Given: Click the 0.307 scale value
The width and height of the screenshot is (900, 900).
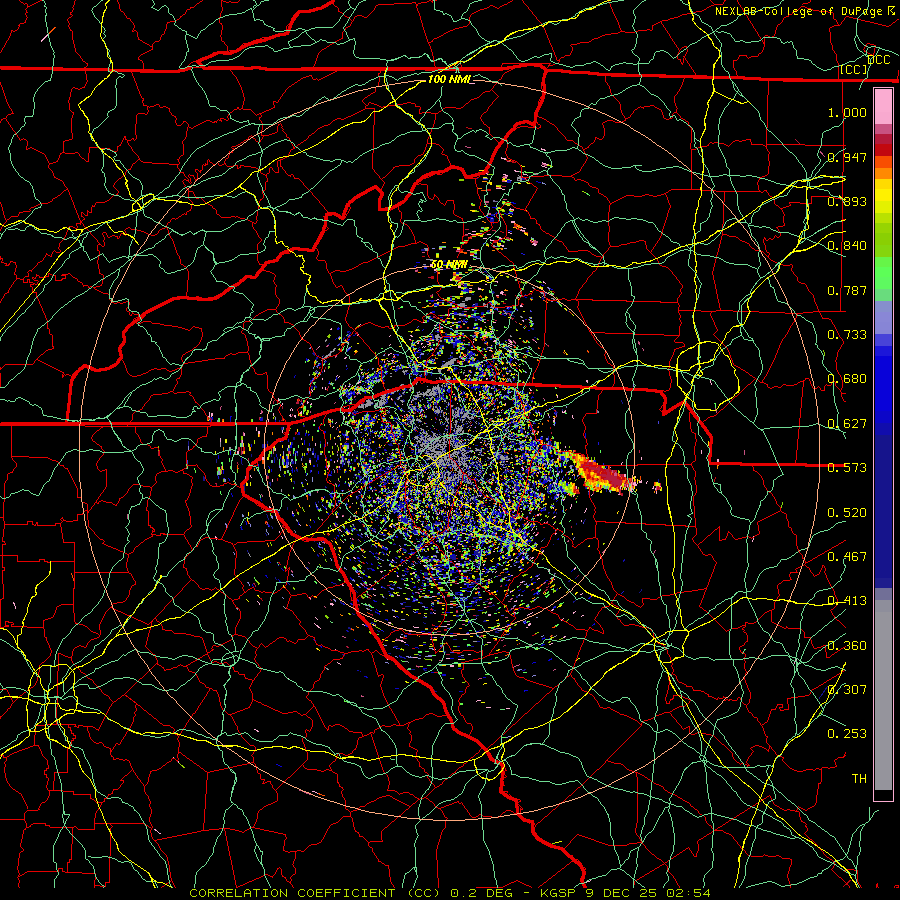Looking at the screenshot, I should (847, 689).
